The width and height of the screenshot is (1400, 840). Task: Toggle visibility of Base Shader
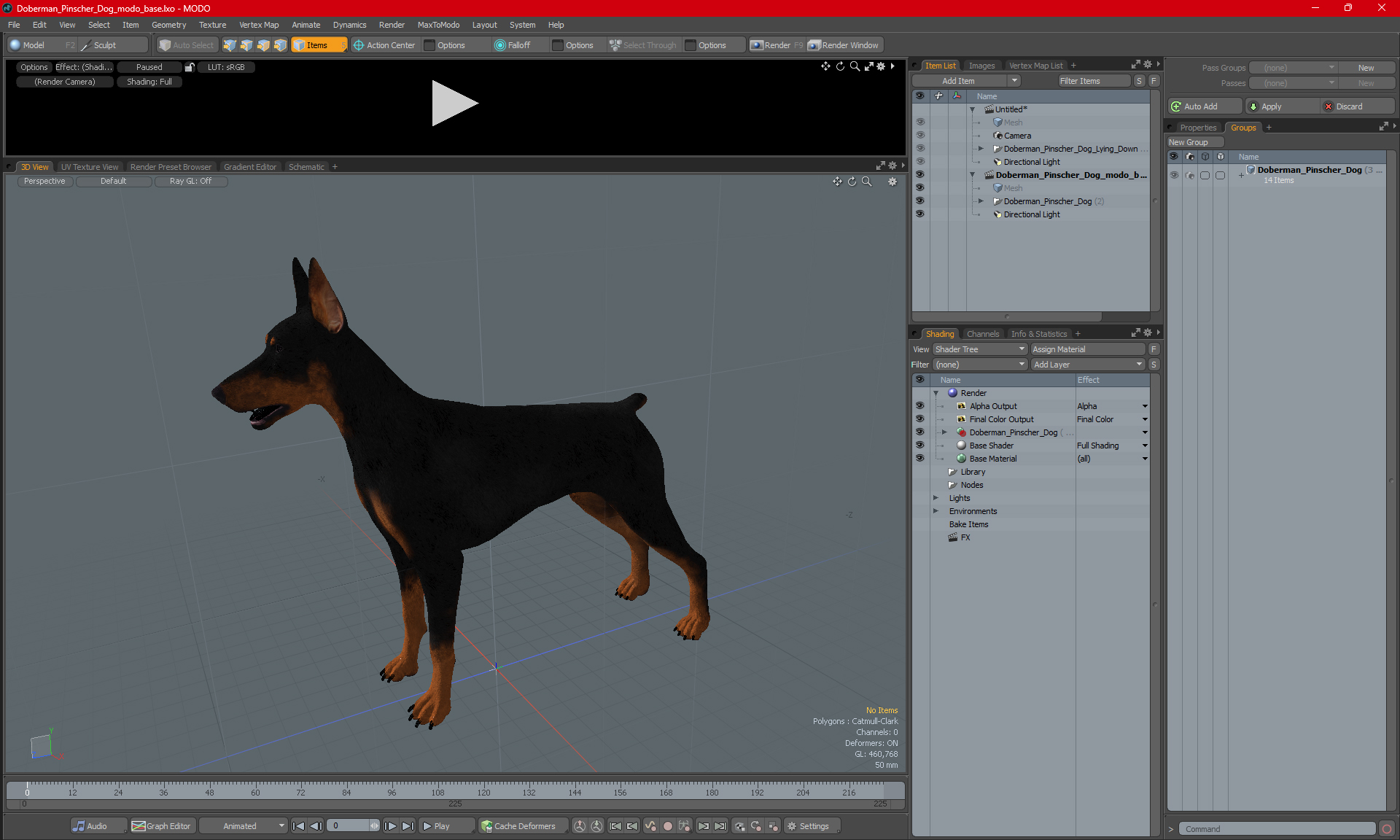(920, 446)
